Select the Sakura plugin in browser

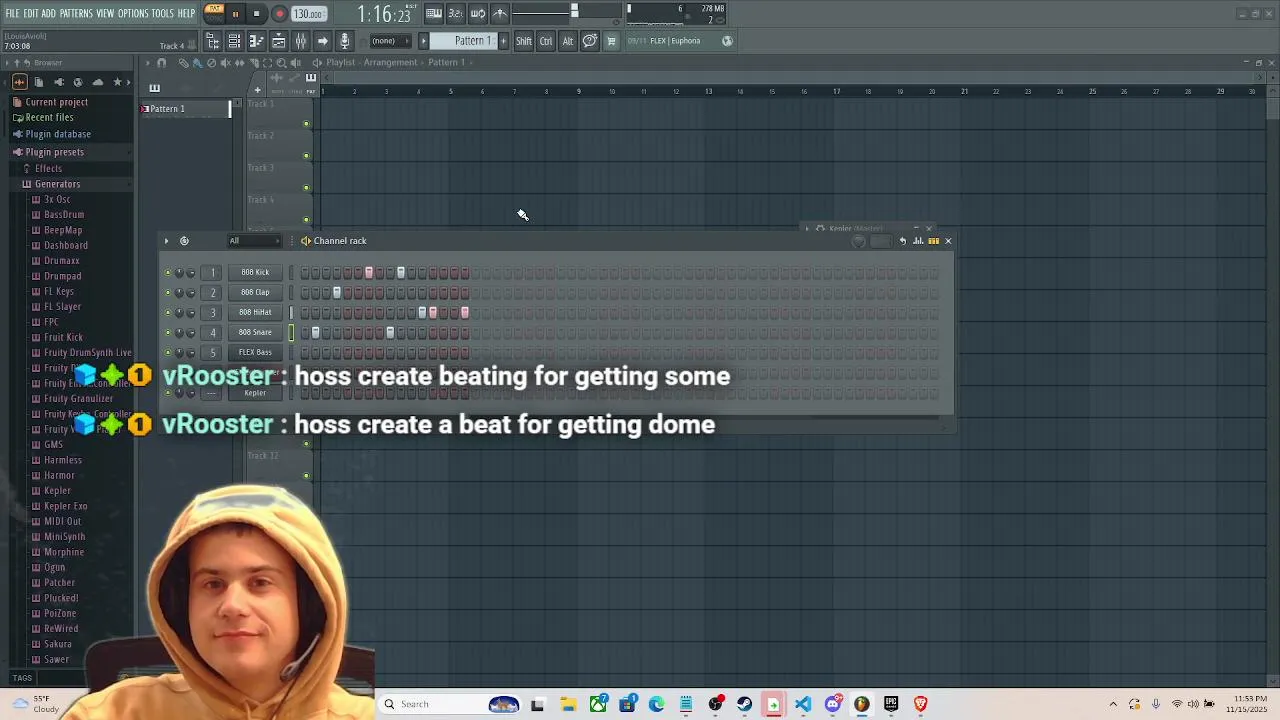(57, 644)
